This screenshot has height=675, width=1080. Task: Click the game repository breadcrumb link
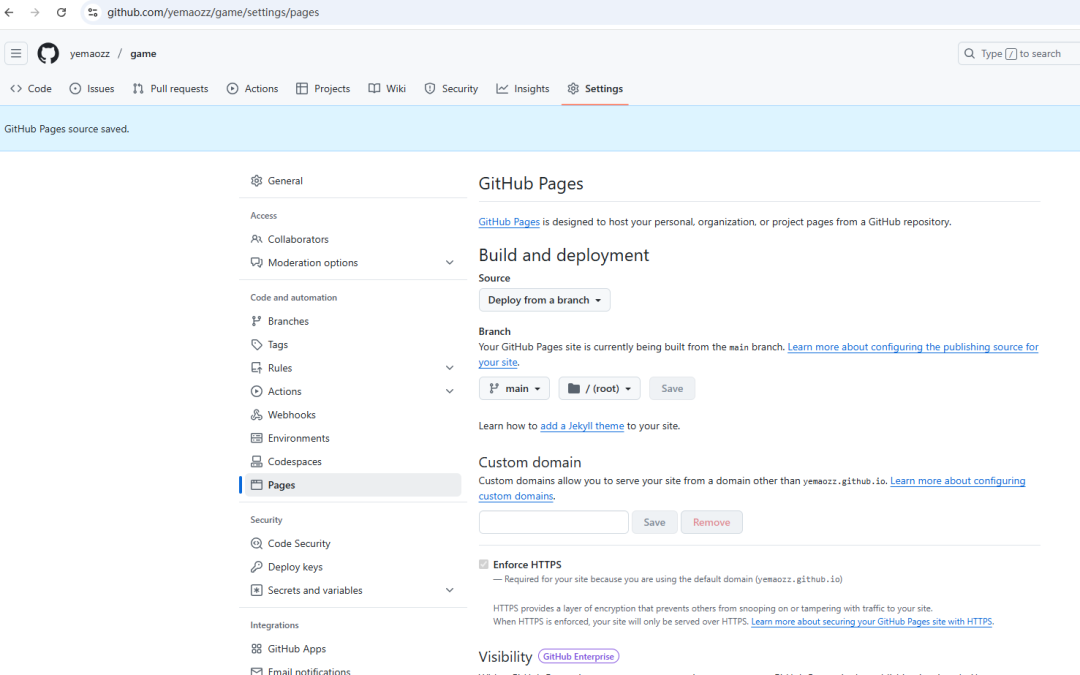click(x=143, y=54)
